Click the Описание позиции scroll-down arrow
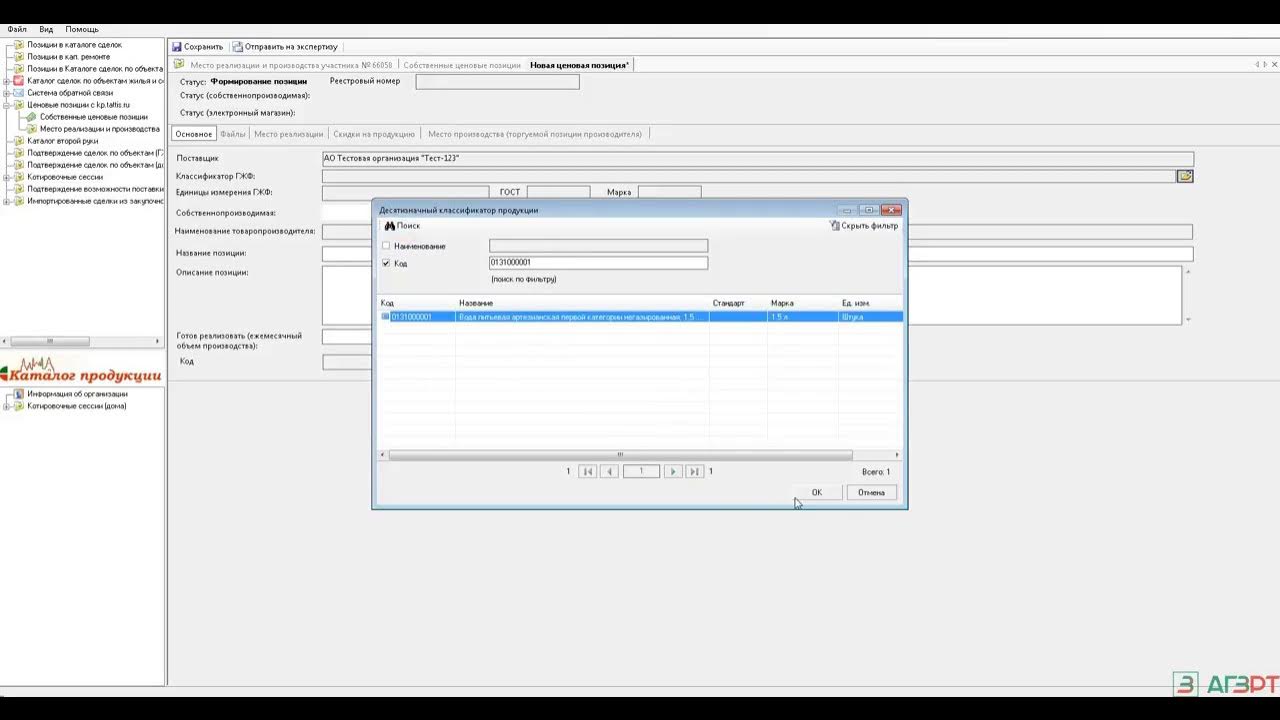Image resolution: width=1280 pixels, height=720 pixels. pos(1188,319)
